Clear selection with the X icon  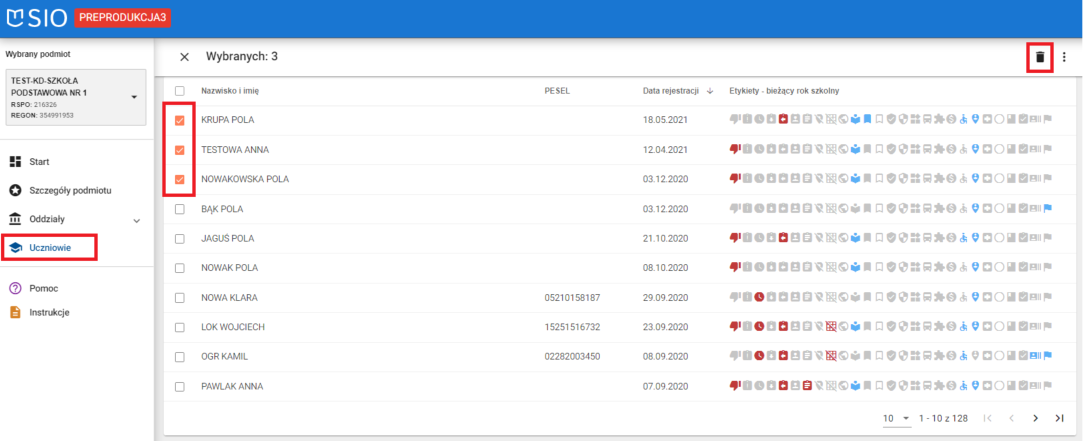184,57
